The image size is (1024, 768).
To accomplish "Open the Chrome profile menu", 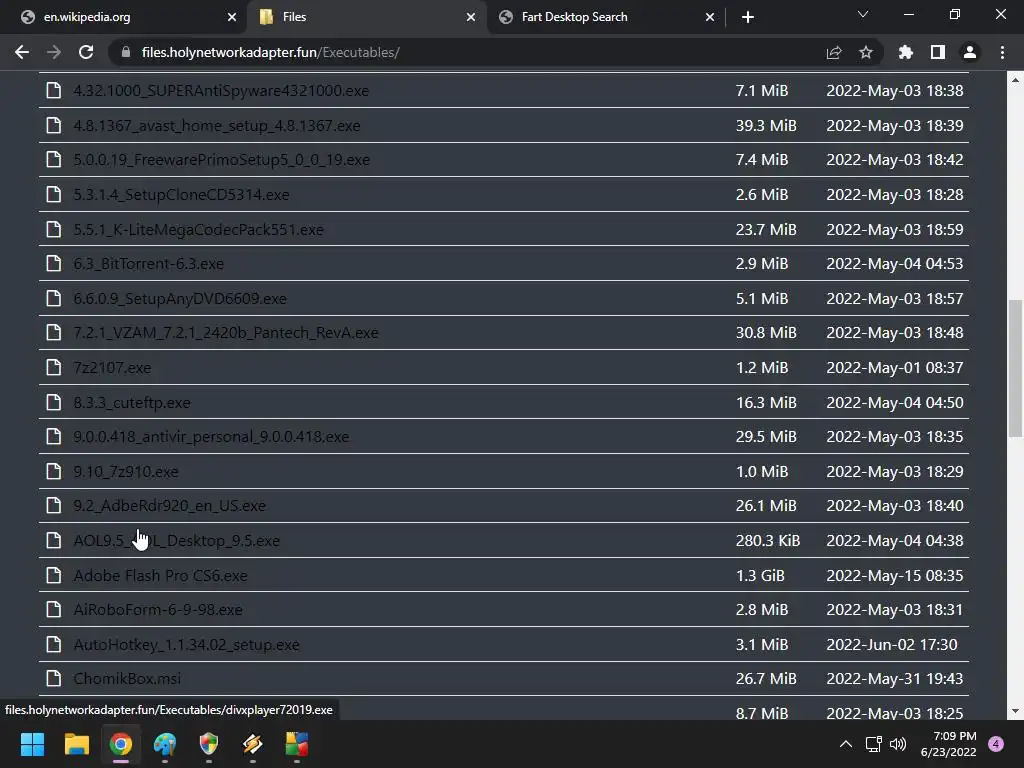I will (x=970, y=52).
